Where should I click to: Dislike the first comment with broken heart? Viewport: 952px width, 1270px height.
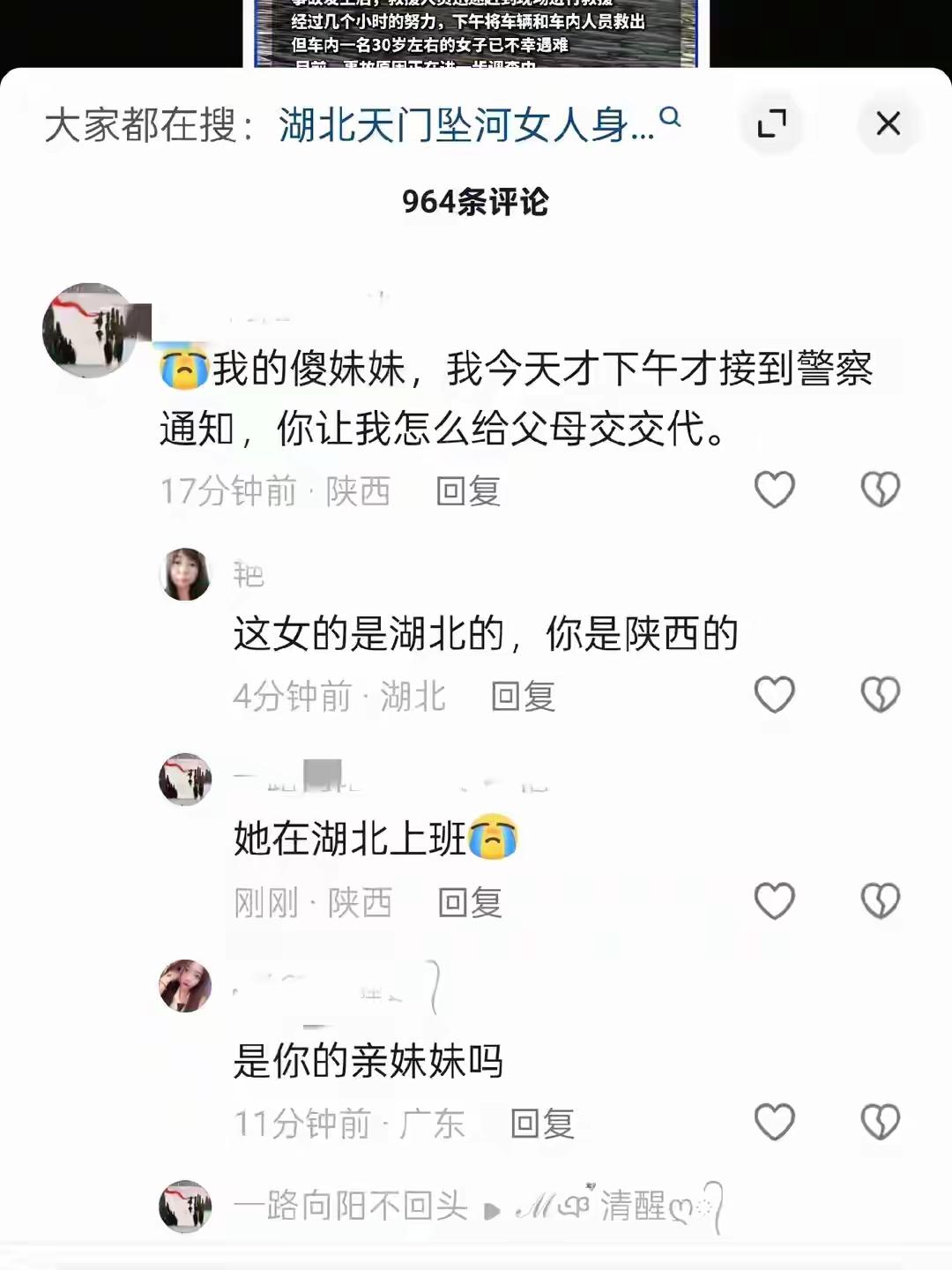point(881,489)
